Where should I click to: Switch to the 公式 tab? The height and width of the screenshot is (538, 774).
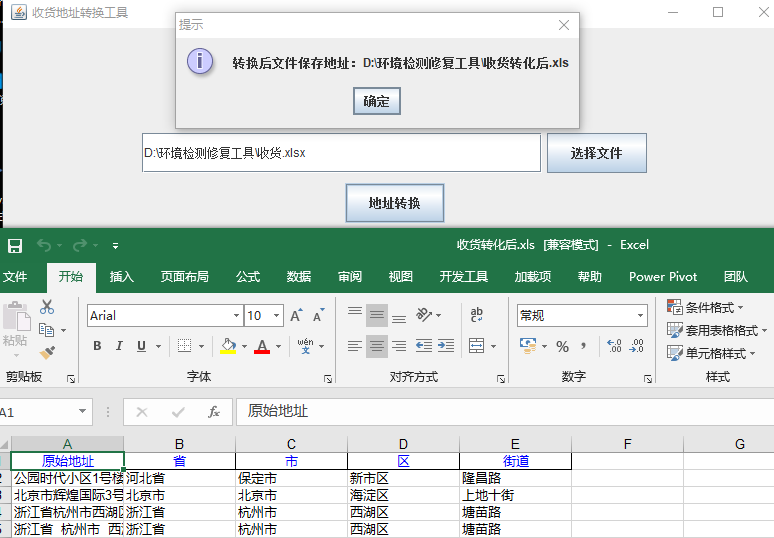248,276
